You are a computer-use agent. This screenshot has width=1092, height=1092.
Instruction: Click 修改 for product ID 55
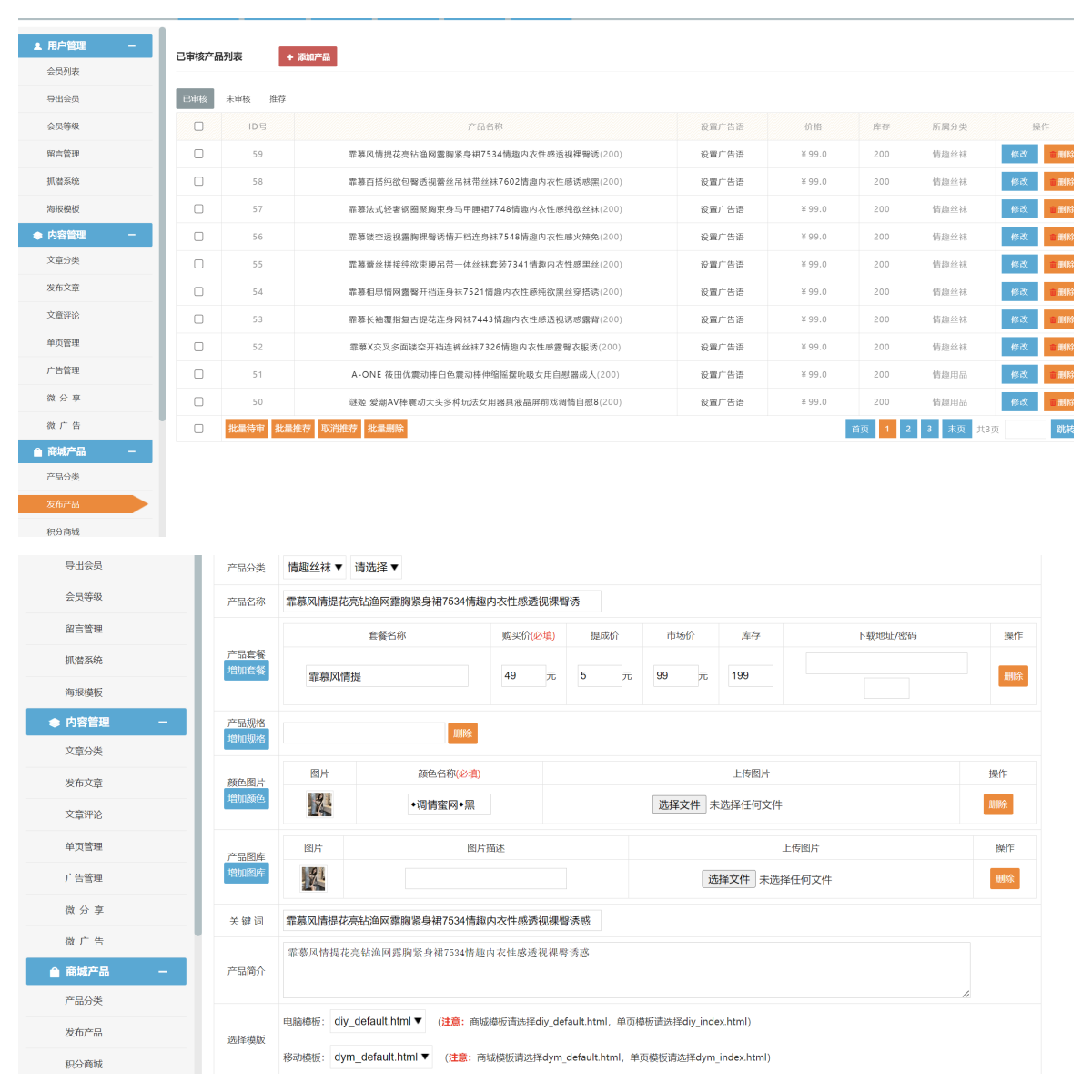(1019, 265)
